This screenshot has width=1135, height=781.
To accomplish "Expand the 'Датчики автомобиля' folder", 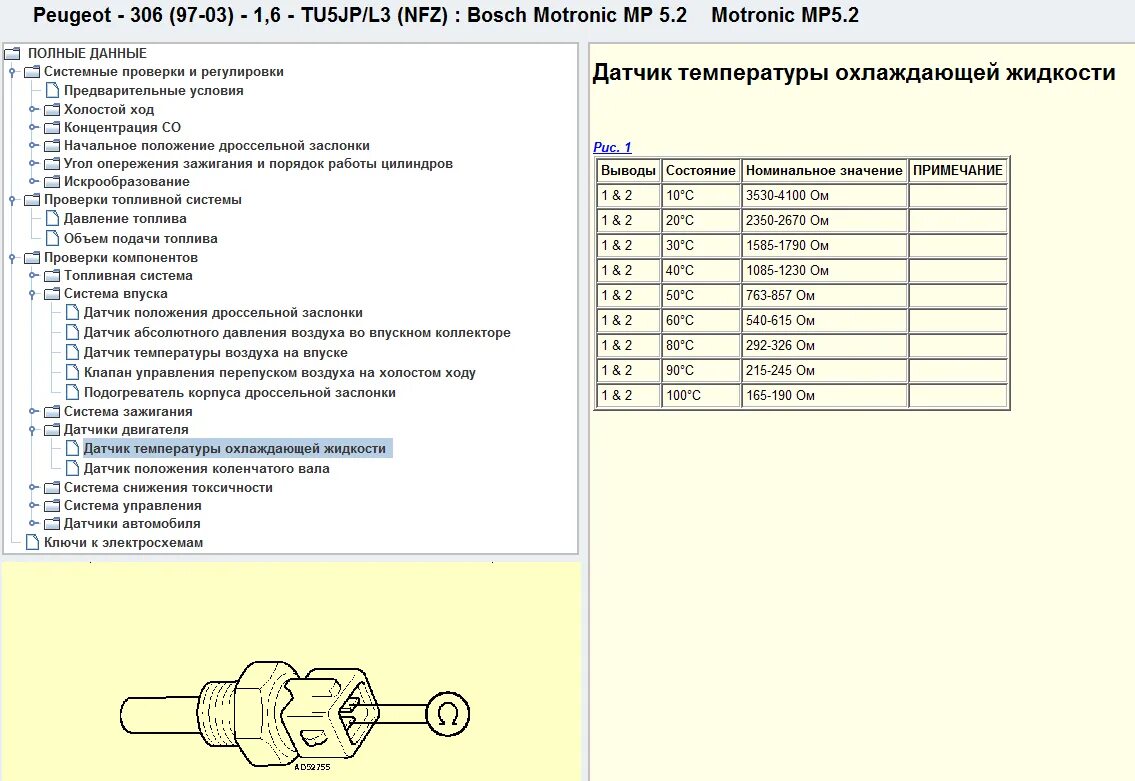I will coord(33,523).
